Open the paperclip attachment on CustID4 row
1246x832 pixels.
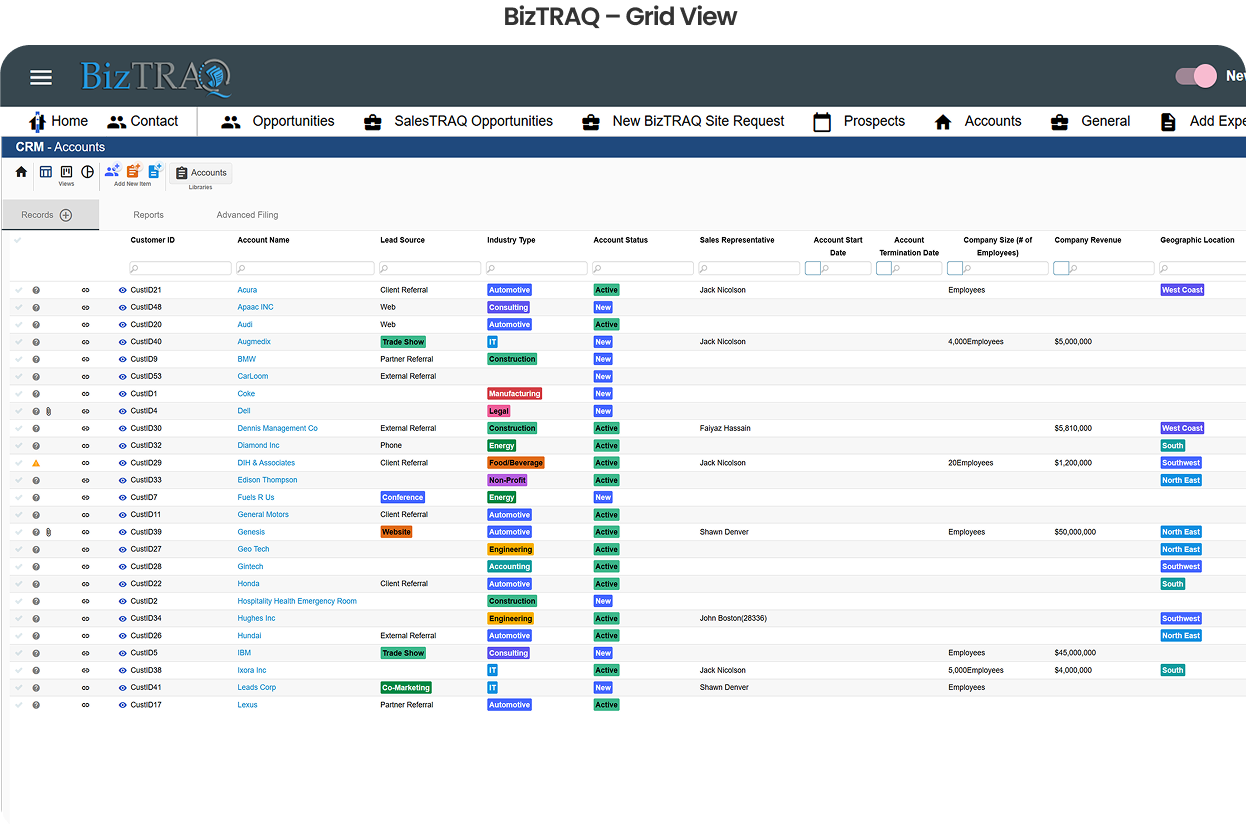47,411
